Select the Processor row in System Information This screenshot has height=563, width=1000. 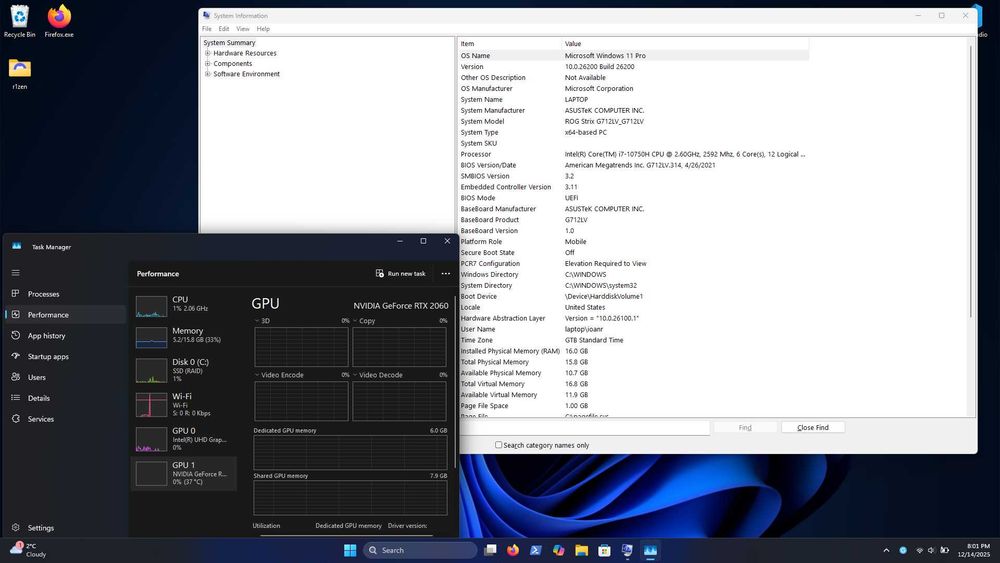click(x=633, y=154)
